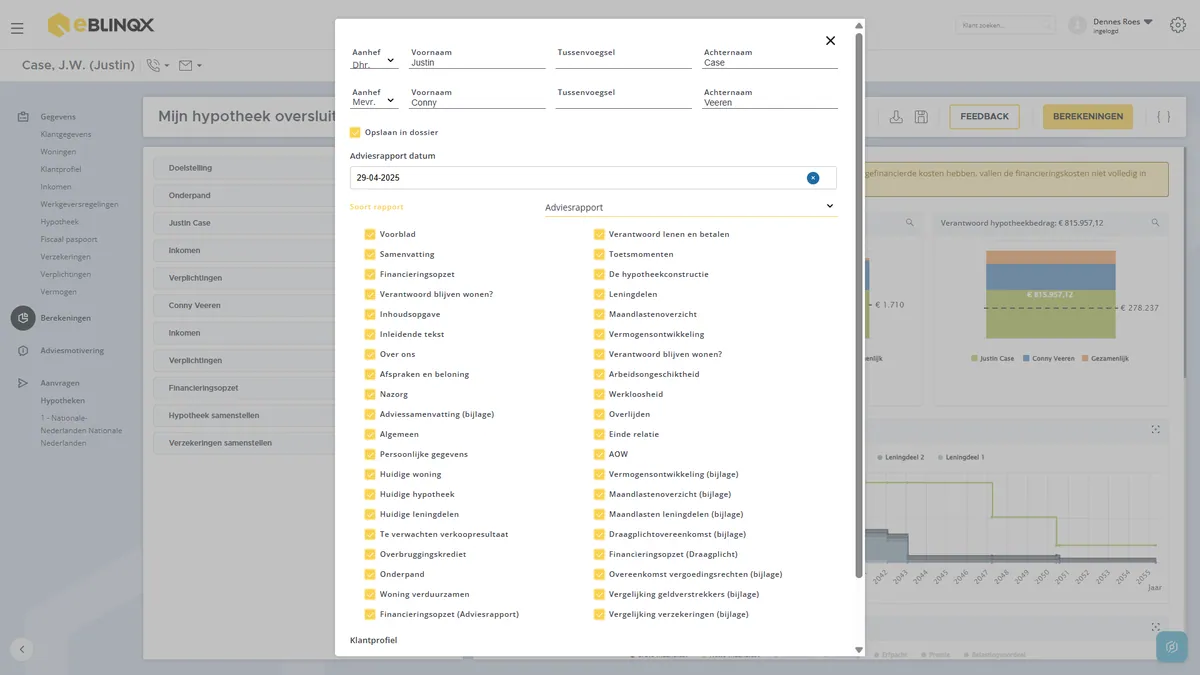
Task: Expand the Leningdeel chart to fullscreen
Action: pyautogui.click(x=1155, y=430)
